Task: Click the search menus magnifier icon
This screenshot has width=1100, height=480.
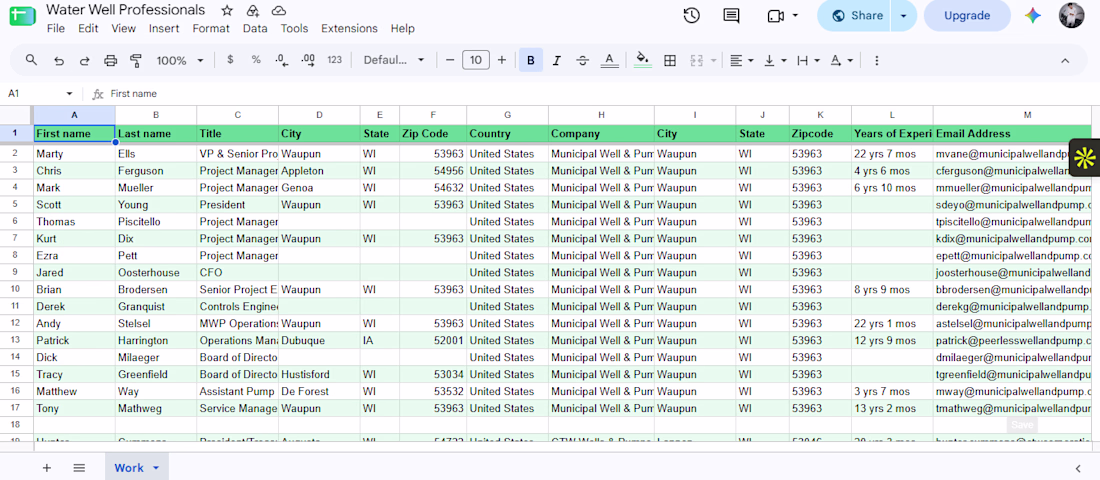Action: pos(31,60)
